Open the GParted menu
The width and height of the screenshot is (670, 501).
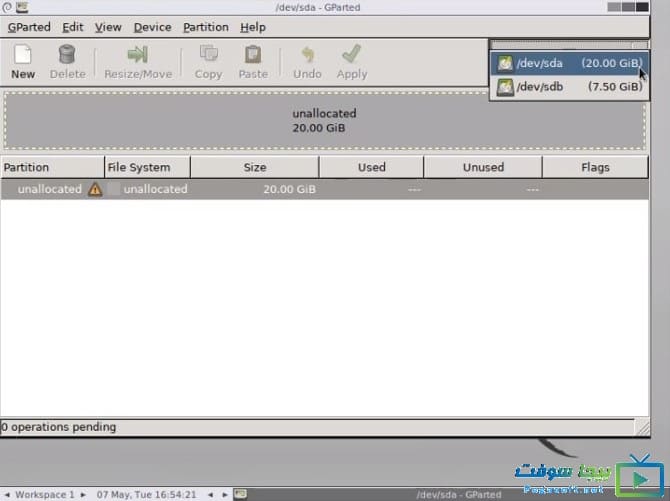coord(29,27)
